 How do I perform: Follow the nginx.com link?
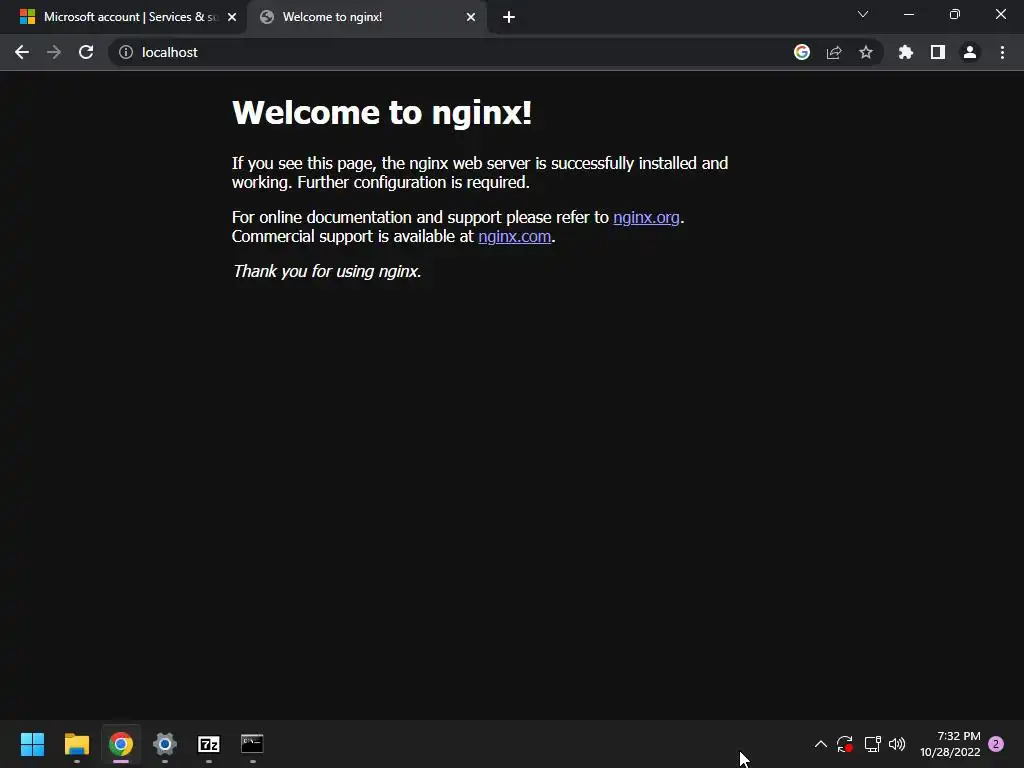click(x=514, y=236)
